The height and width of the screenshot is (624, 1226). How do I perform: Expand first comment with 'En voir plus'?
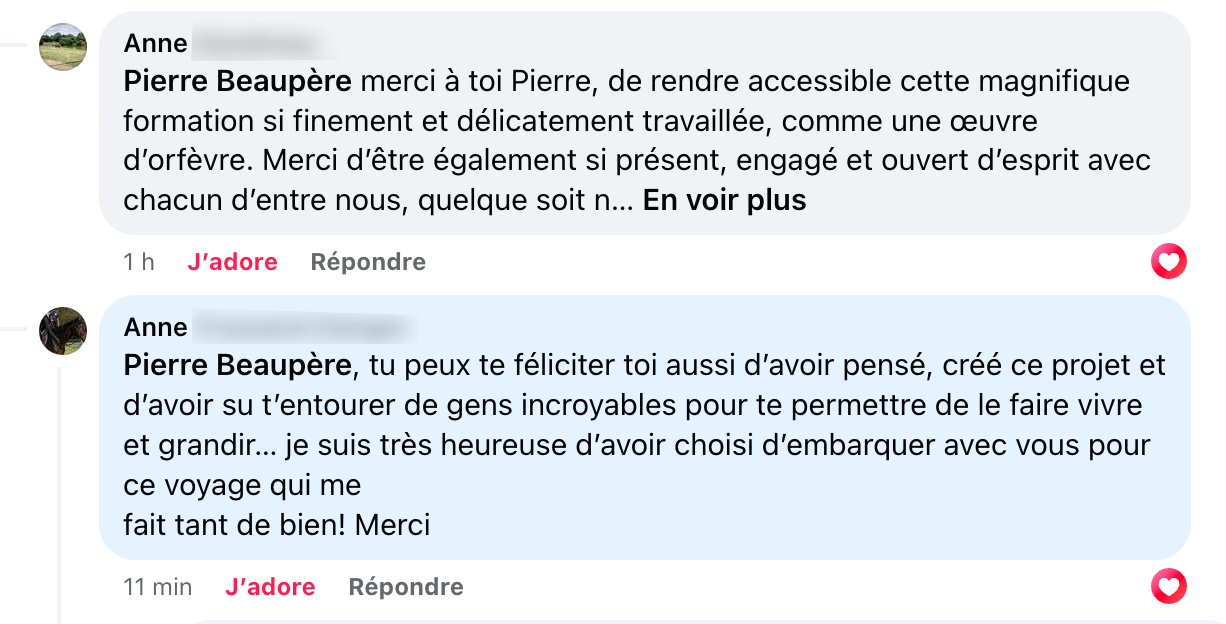[x=724, y=200]
